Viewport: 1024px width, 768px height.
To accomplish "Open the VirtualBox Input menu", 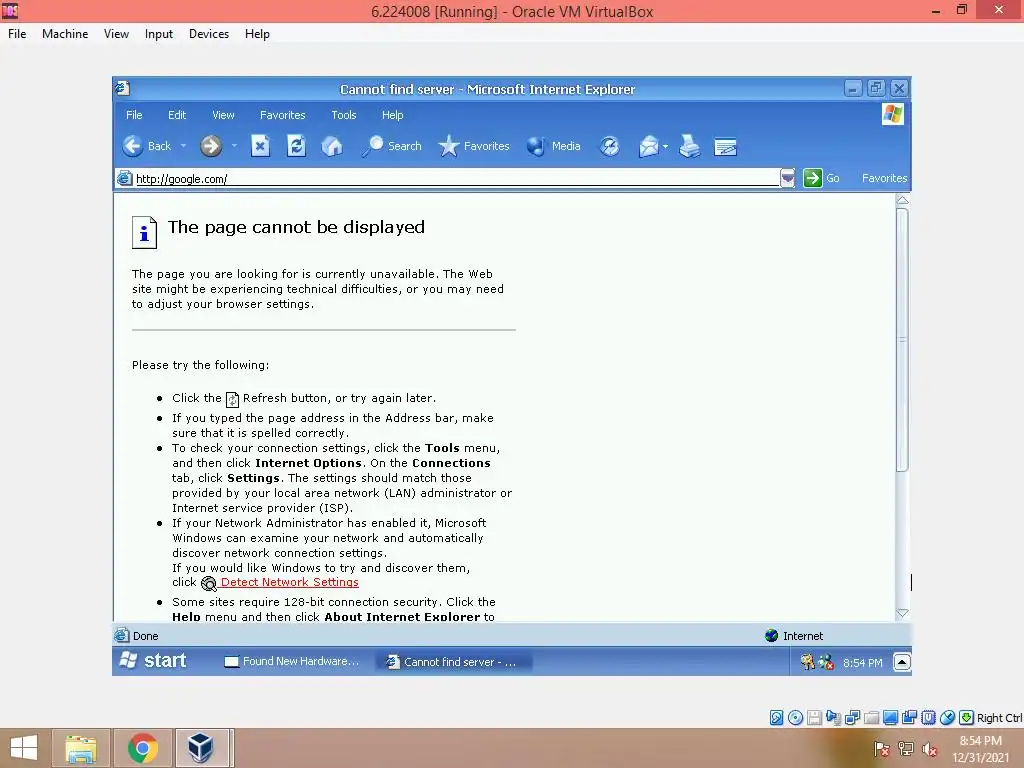I will click(159, 34).
